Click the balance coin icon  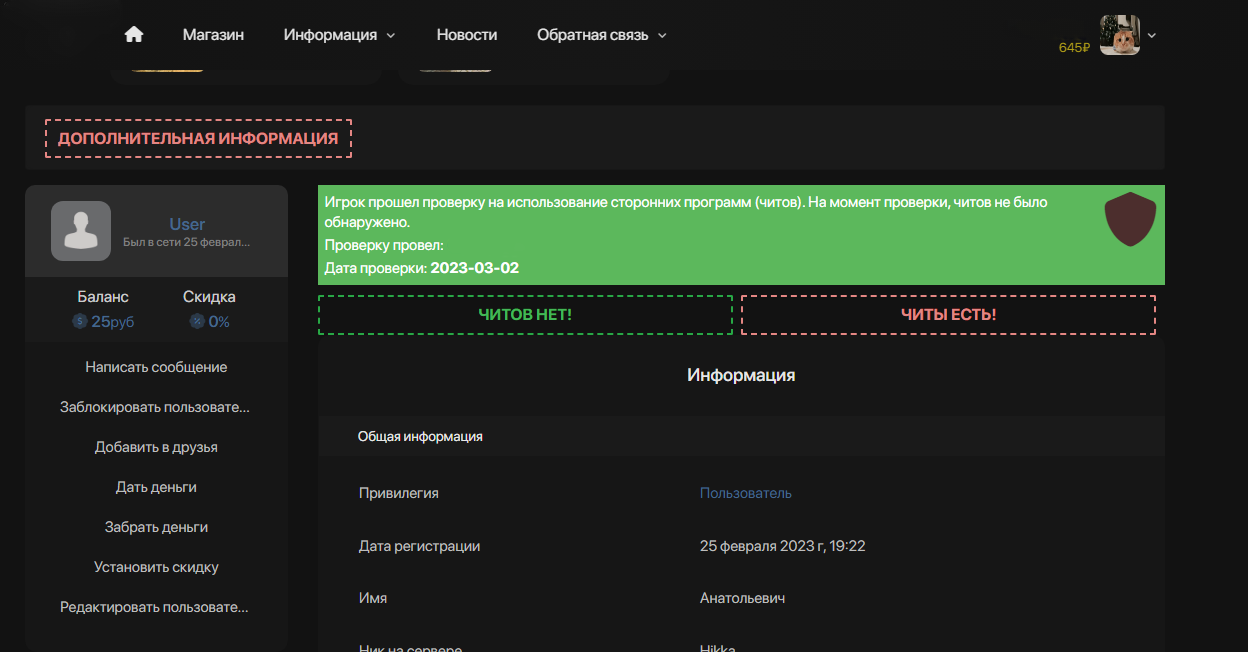[80, 322]
